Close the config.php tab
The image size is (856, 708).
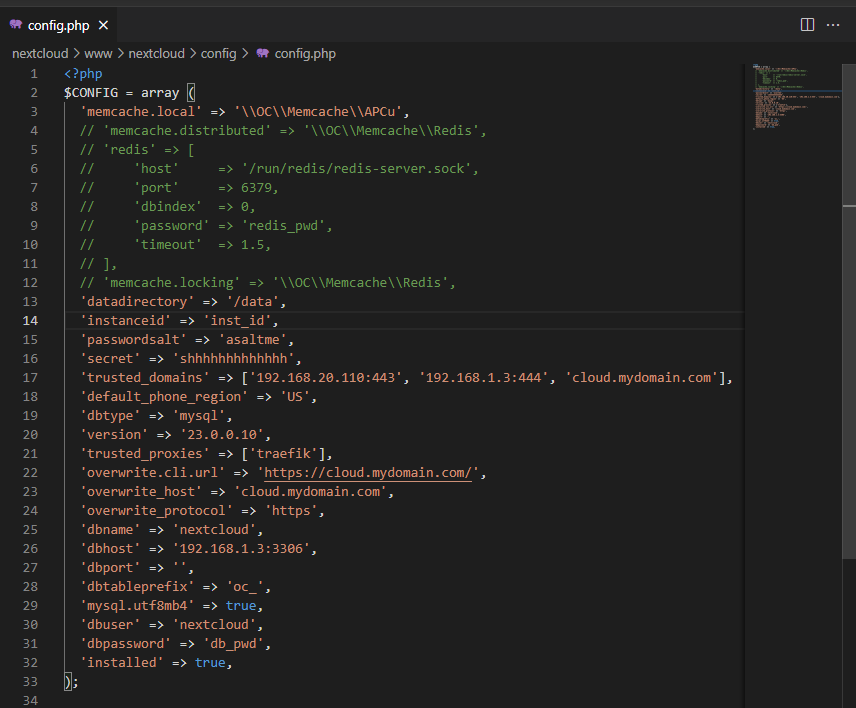coord(103,25)
